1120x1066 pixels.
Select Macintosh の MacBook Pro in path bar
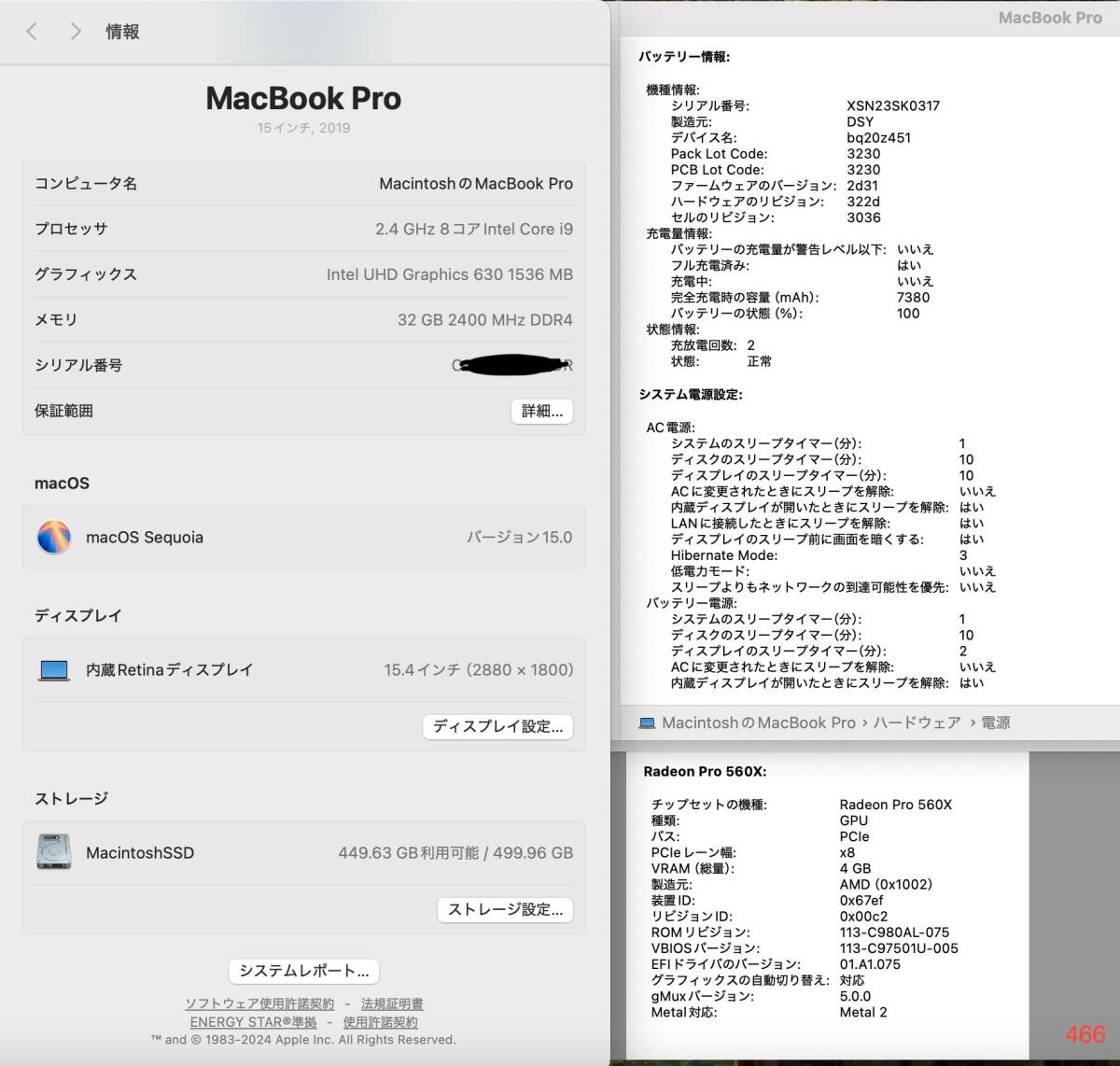tap(758, 722)
